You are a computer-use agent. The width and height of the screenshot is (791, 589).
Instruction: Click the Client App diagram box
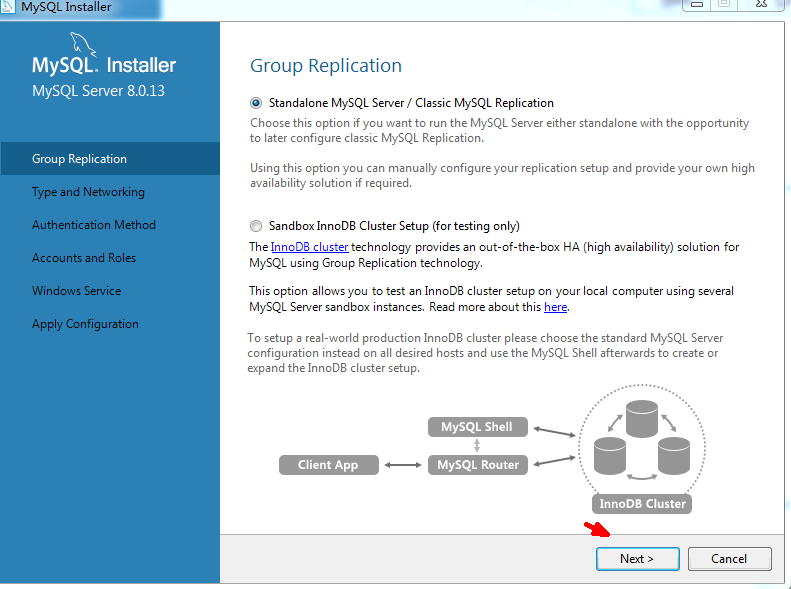coord(328,464)
